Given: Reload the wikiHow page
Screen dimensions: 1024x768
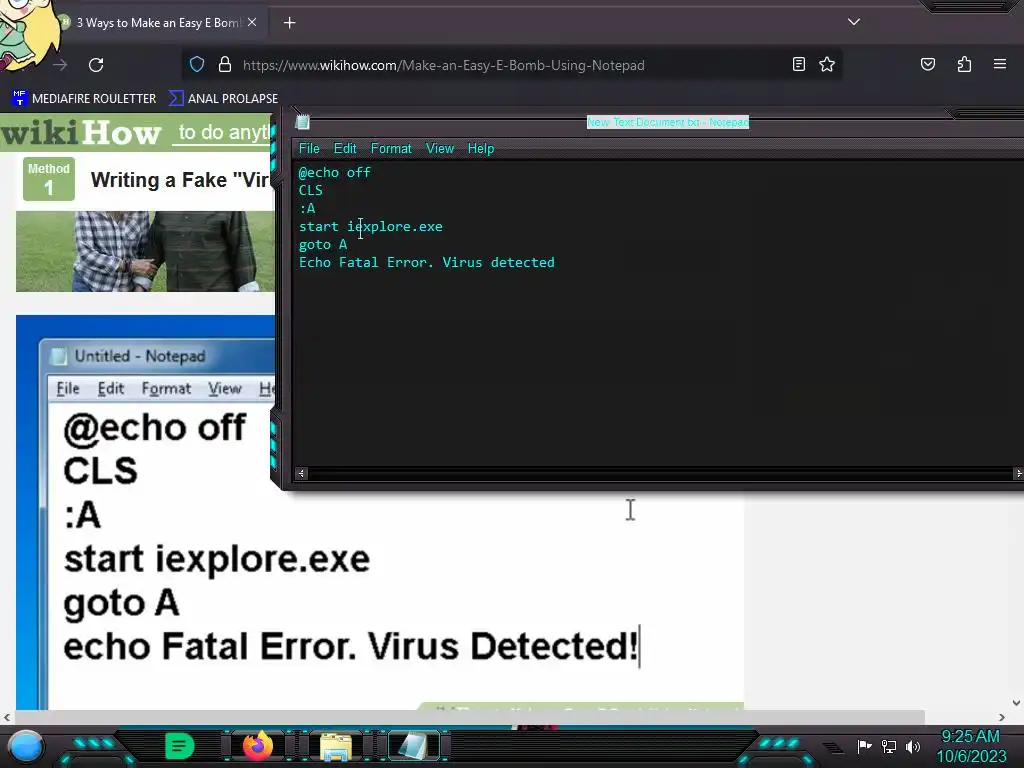Looking at the screenshot, I should pos(96,65).
